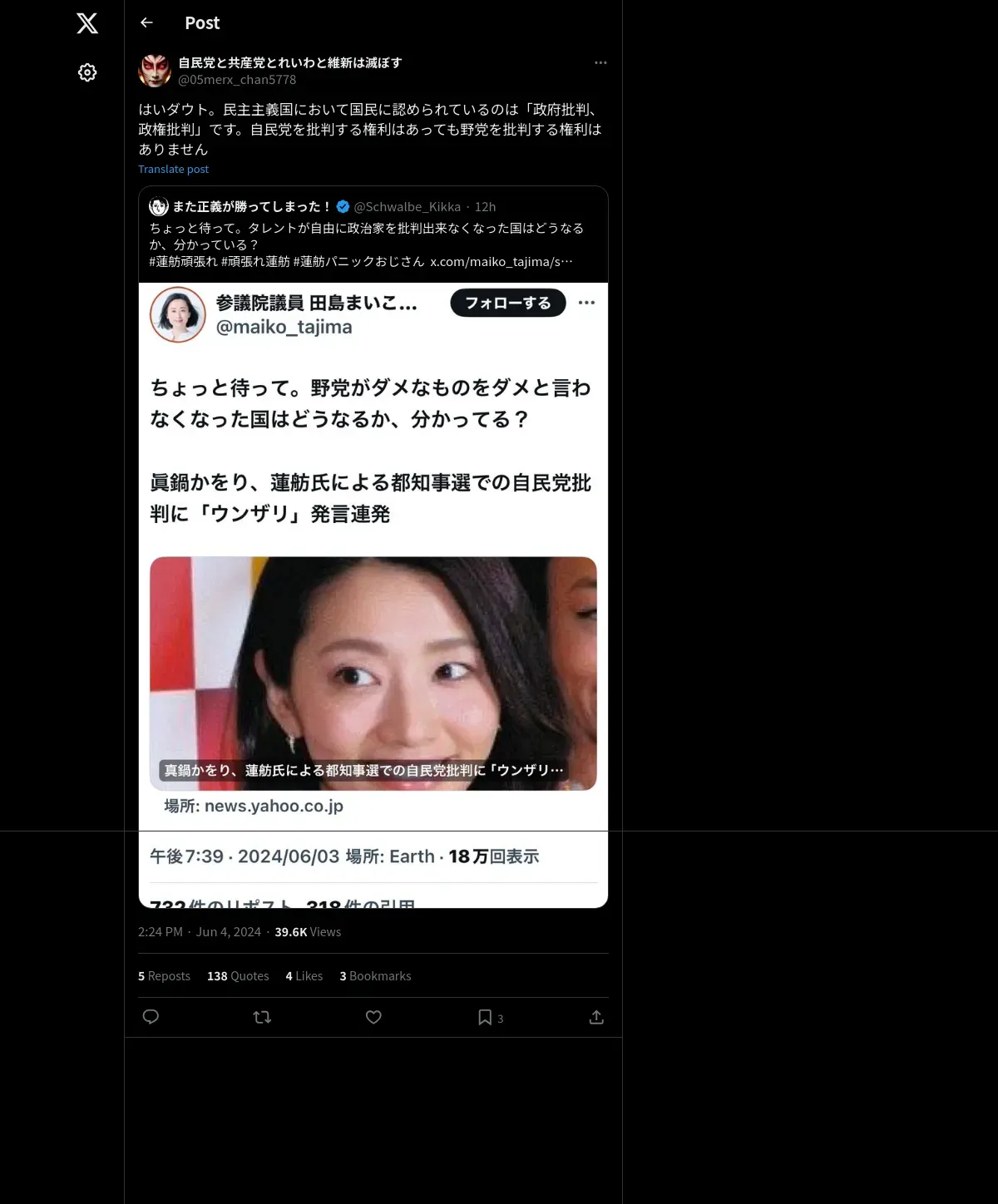Click the フォローする follow button
This screenshot has height=1204, width=998.
(508, 303)
